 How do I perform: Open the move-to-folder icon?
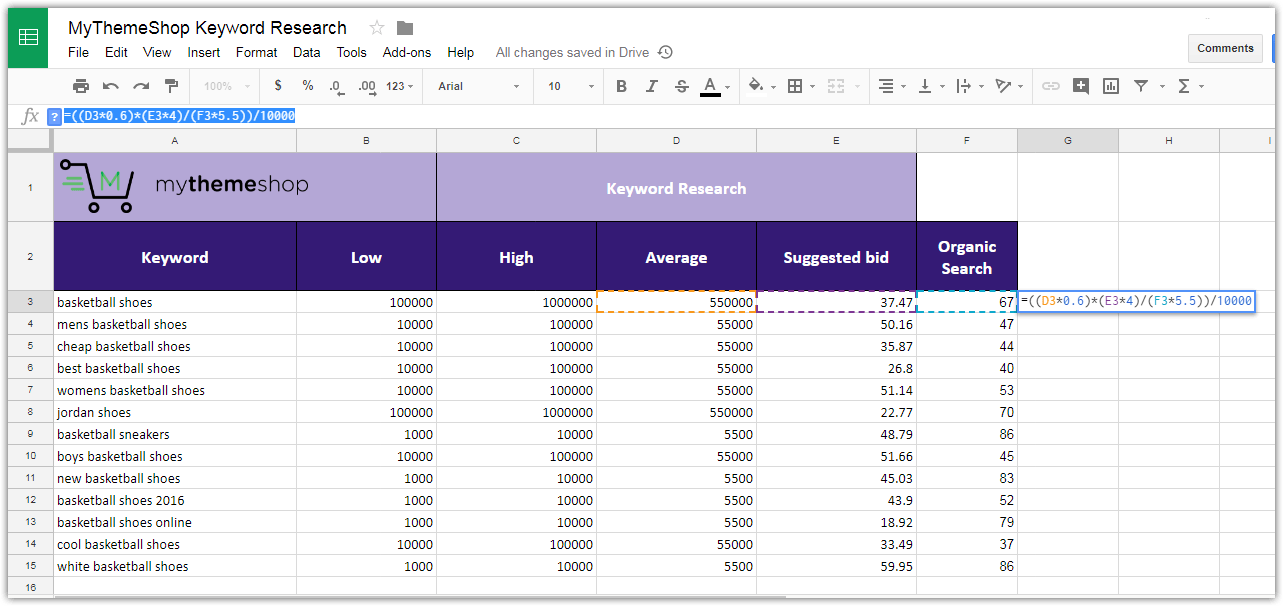(x=405, y=27)
